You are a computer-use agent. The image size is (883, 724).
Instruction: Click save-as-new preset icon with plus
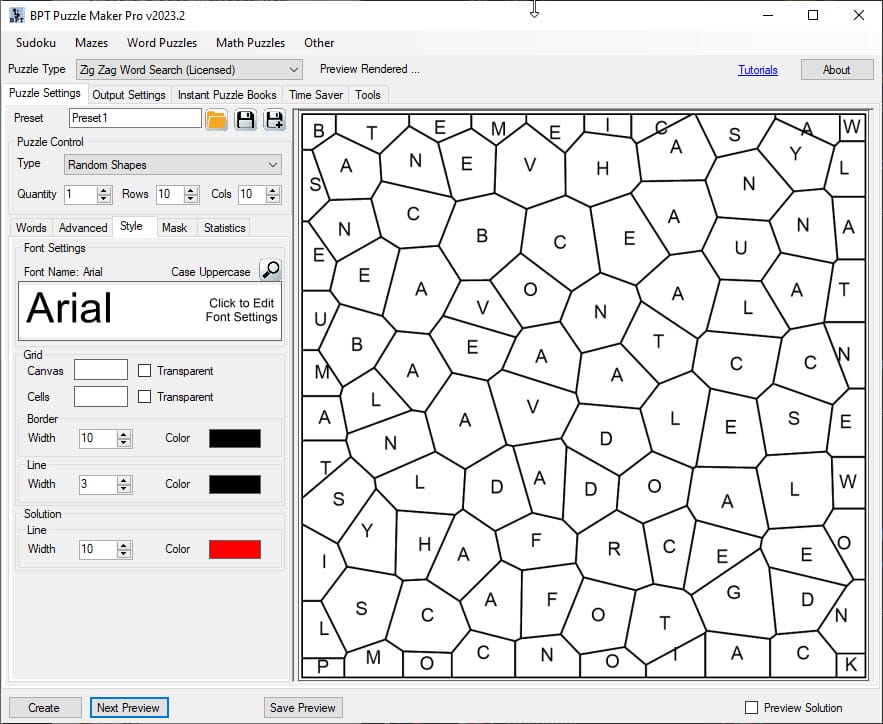click(274, 120)
